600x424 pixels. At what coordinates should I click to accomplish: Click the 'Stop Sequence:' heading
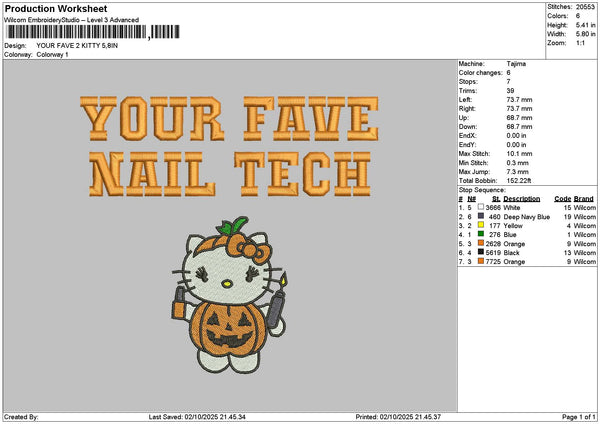pyautogui.click(x=482, y=190)
